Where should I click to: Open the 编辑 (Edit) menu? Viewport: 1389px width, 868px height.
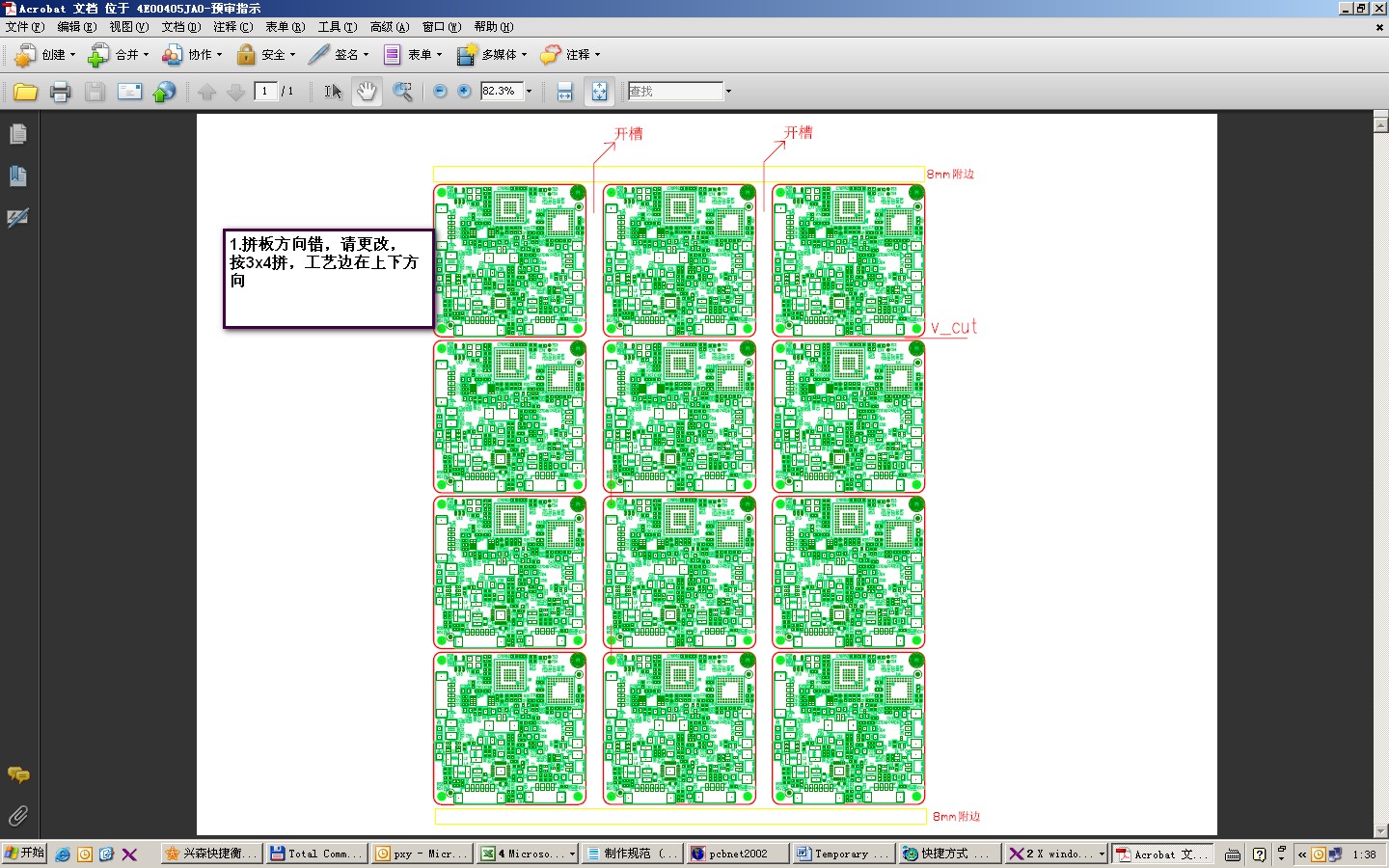[76, 27]
